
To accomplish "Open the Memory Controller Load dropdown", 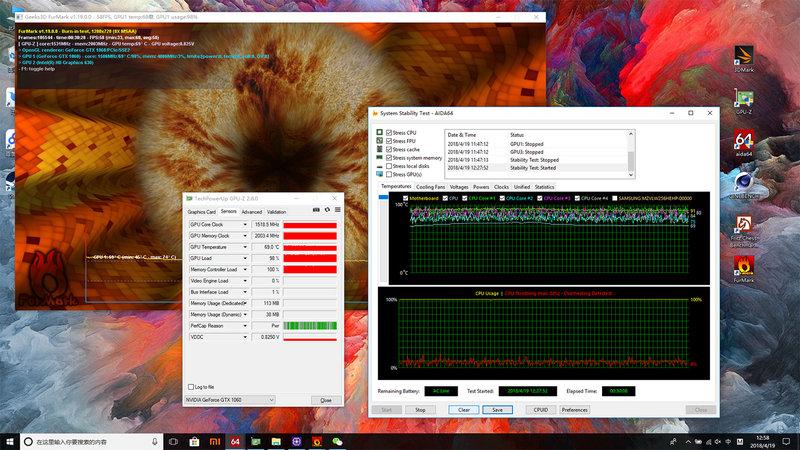I will (245, 269).
